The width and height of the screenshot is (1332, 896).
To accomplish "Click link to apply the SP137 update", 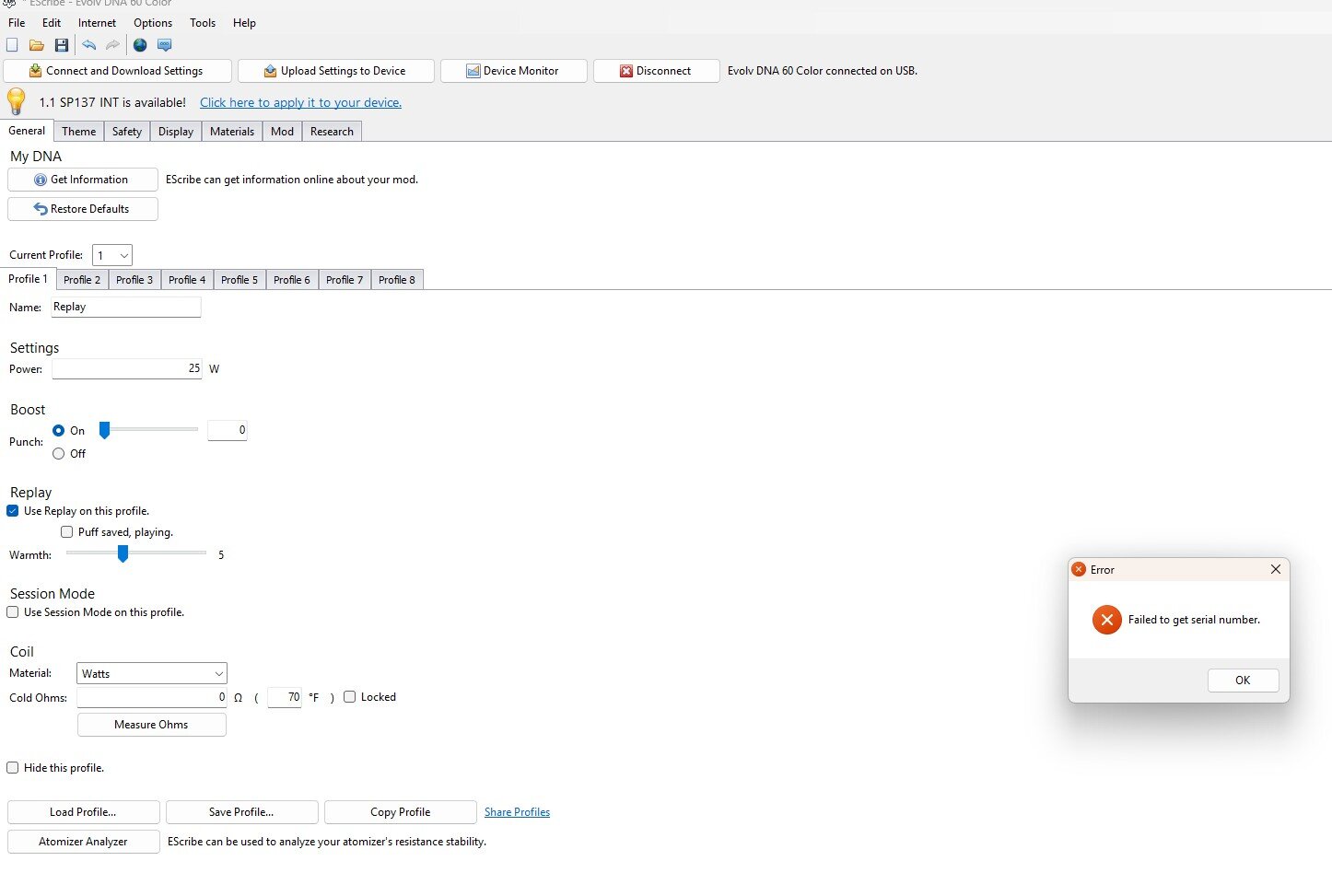I will tap(300, 102).
